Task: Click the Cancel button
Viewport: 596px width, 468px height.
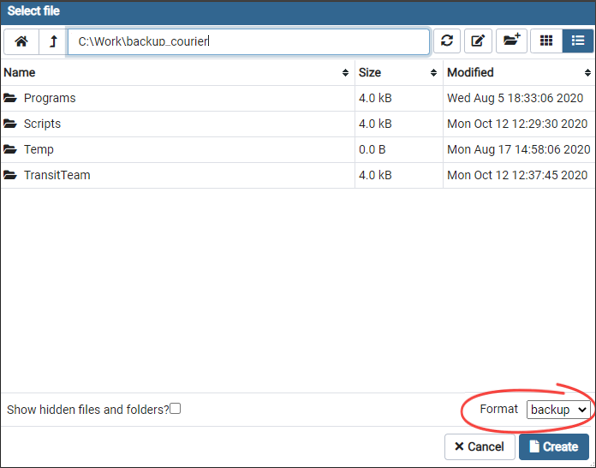Action: pos(479,447)
